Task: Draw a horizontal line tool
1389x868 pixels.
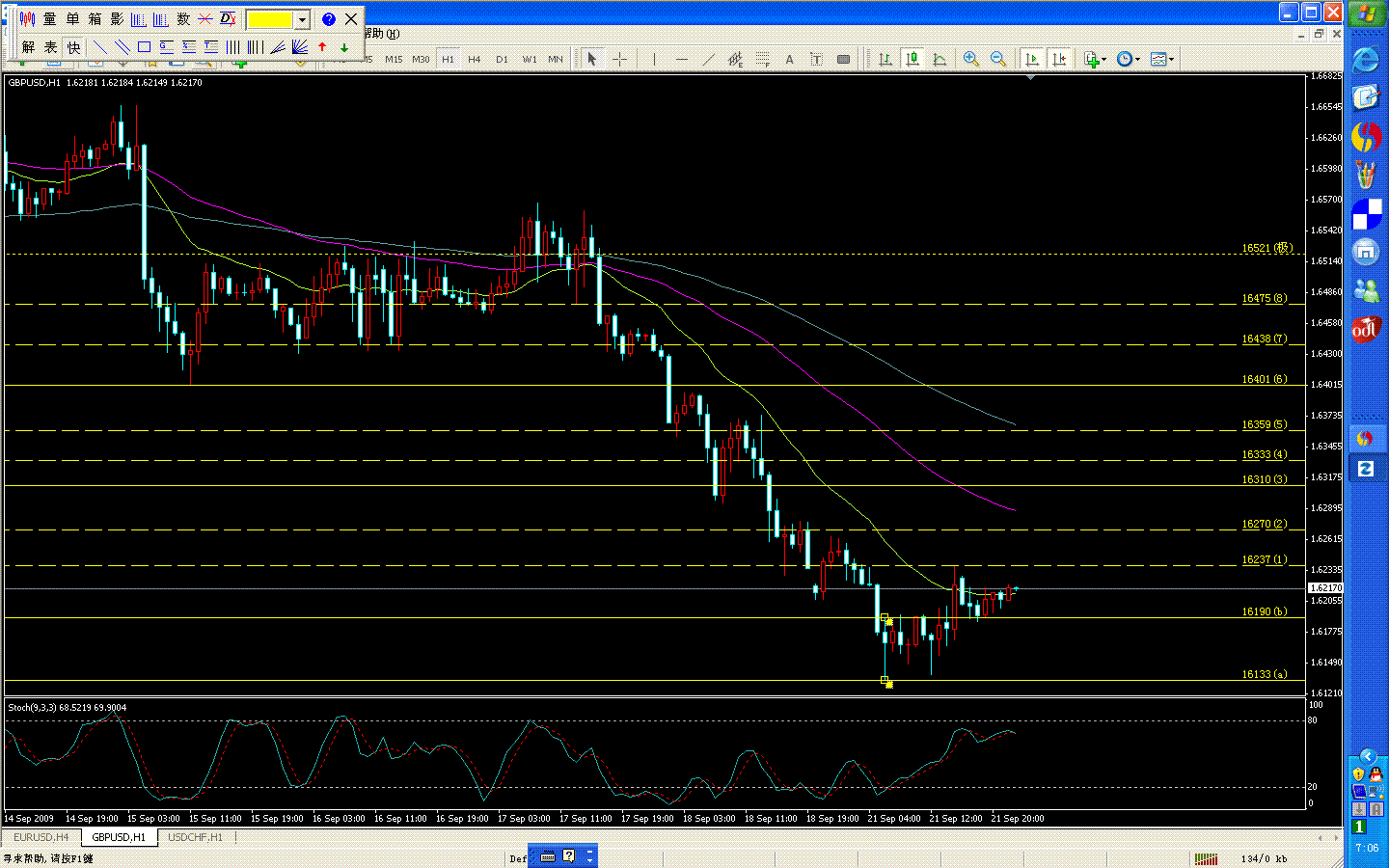Action: tap(682, 59)
